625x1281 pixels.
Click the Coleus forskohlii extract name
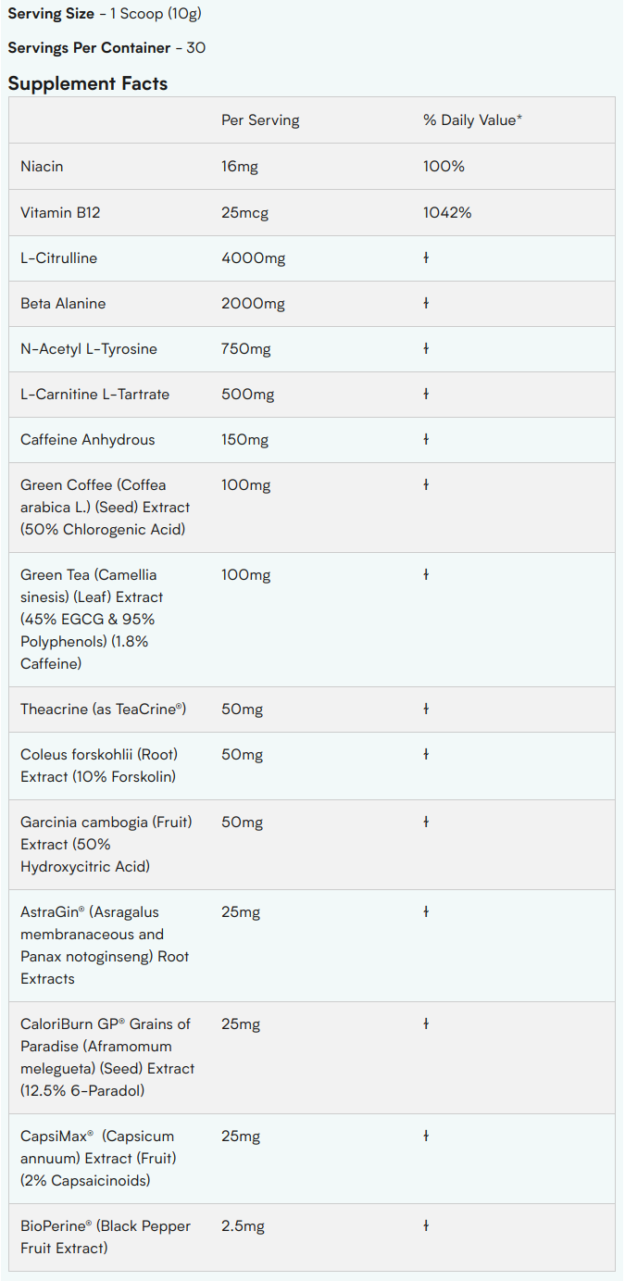(x=99, y=765)
